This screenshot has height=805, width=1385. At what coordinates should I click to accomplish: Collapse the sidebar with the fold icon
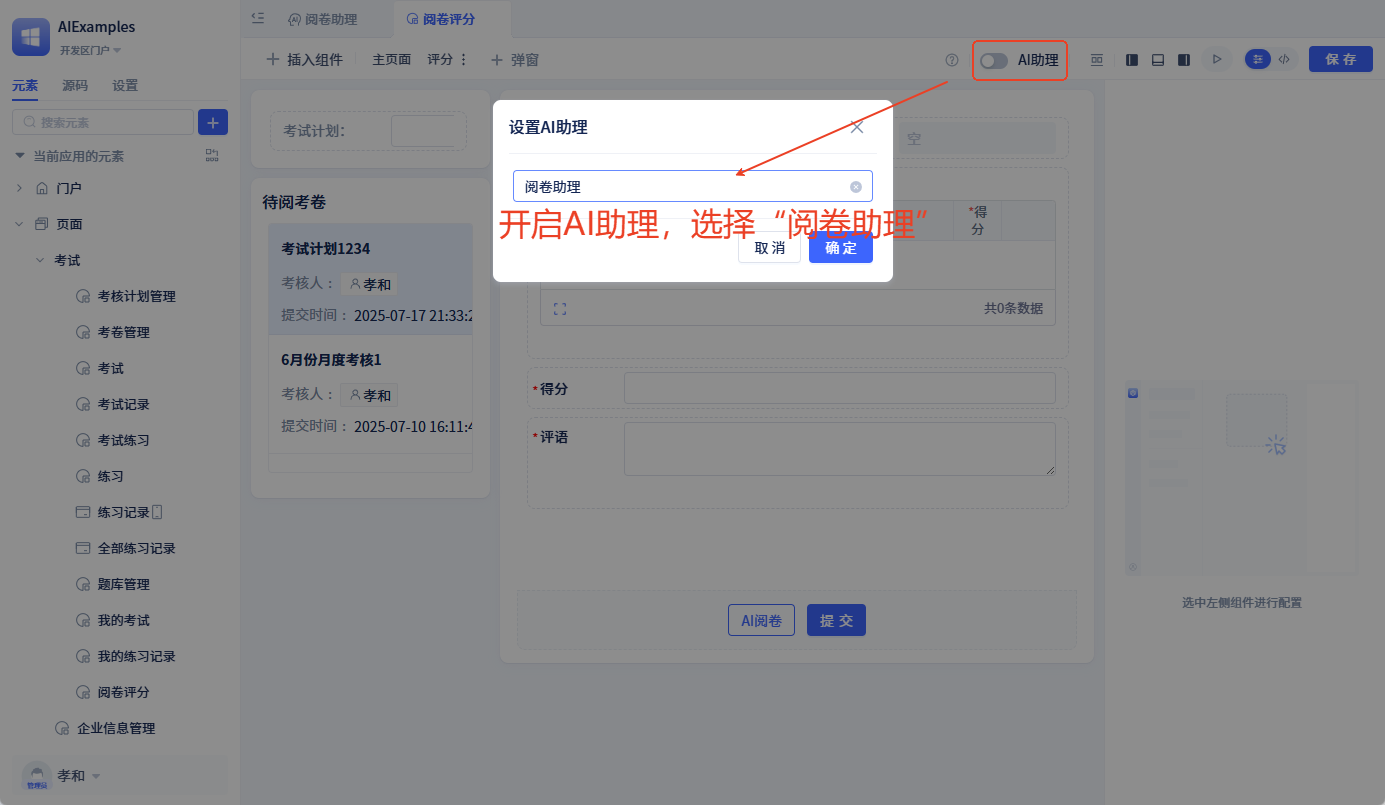pos(258,18)
